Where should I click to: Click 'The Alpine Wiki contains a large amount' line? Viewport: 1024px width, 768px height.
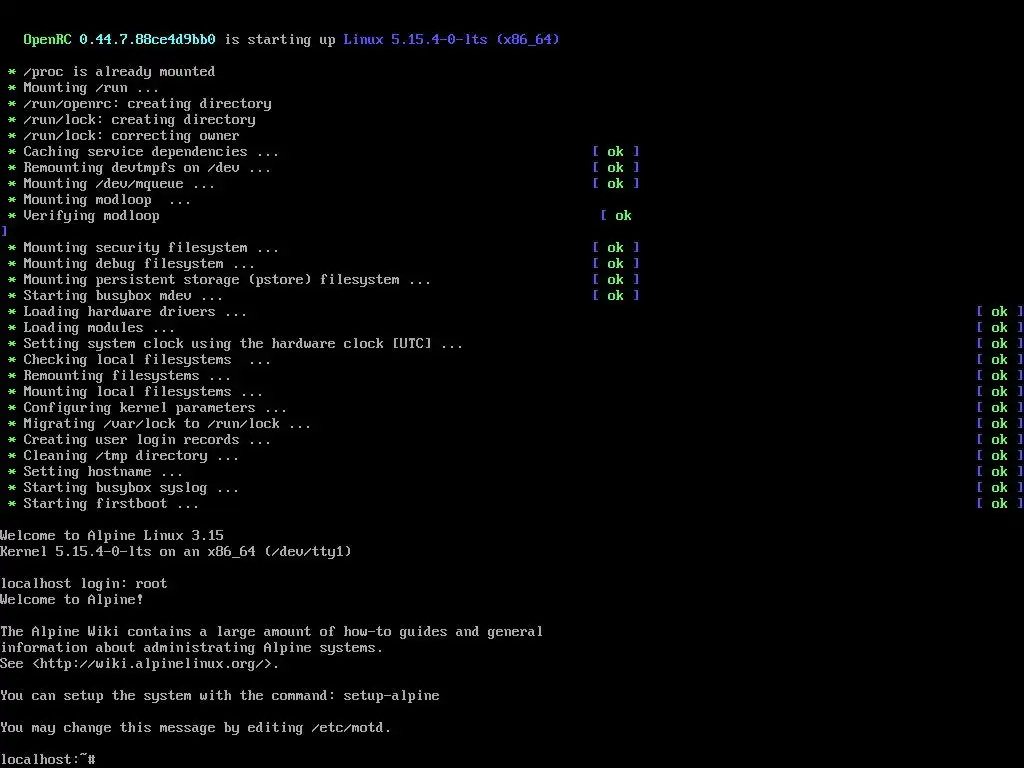pyautogui.click(x=272, y=632)
